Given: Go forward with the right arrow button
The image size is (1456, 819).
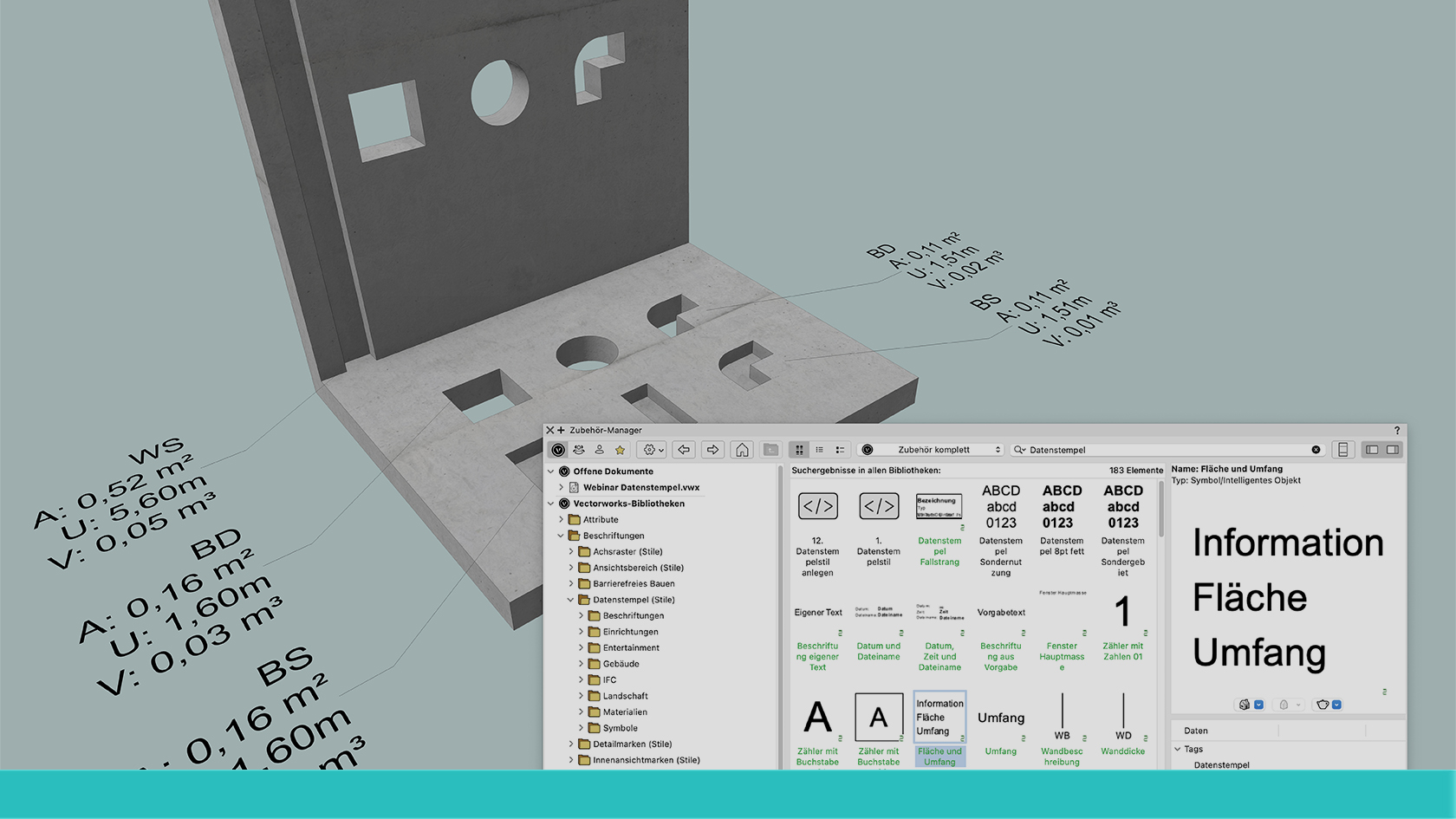Looking at the screenshot, I should [x=712, y=450].
